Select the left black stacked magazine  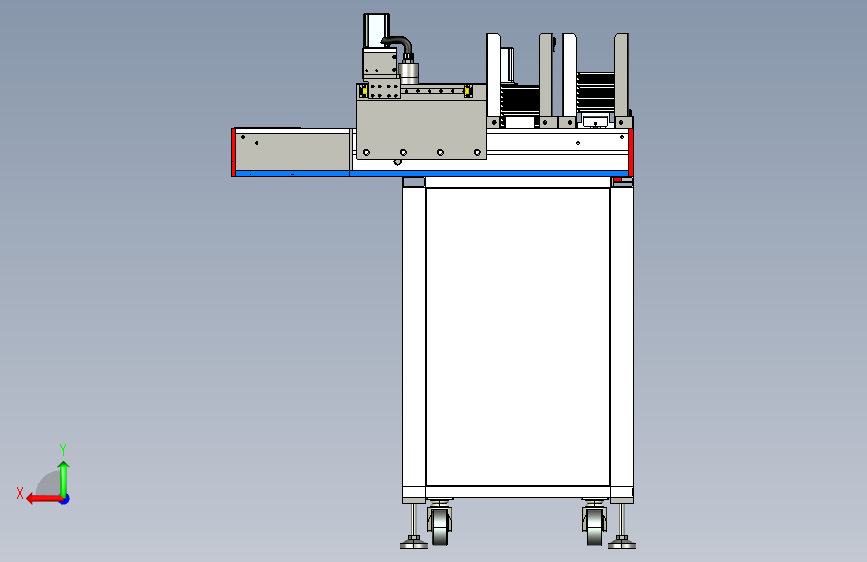(520, 100)
